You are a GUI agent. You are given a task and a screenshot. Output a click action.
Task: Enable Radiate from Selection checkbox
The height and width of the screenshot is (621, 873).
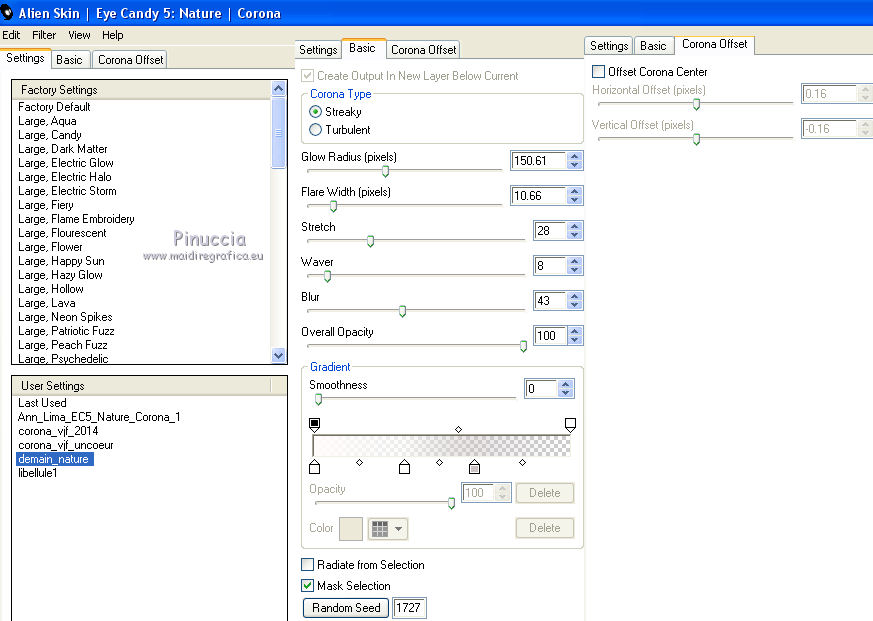pos(307,565)
